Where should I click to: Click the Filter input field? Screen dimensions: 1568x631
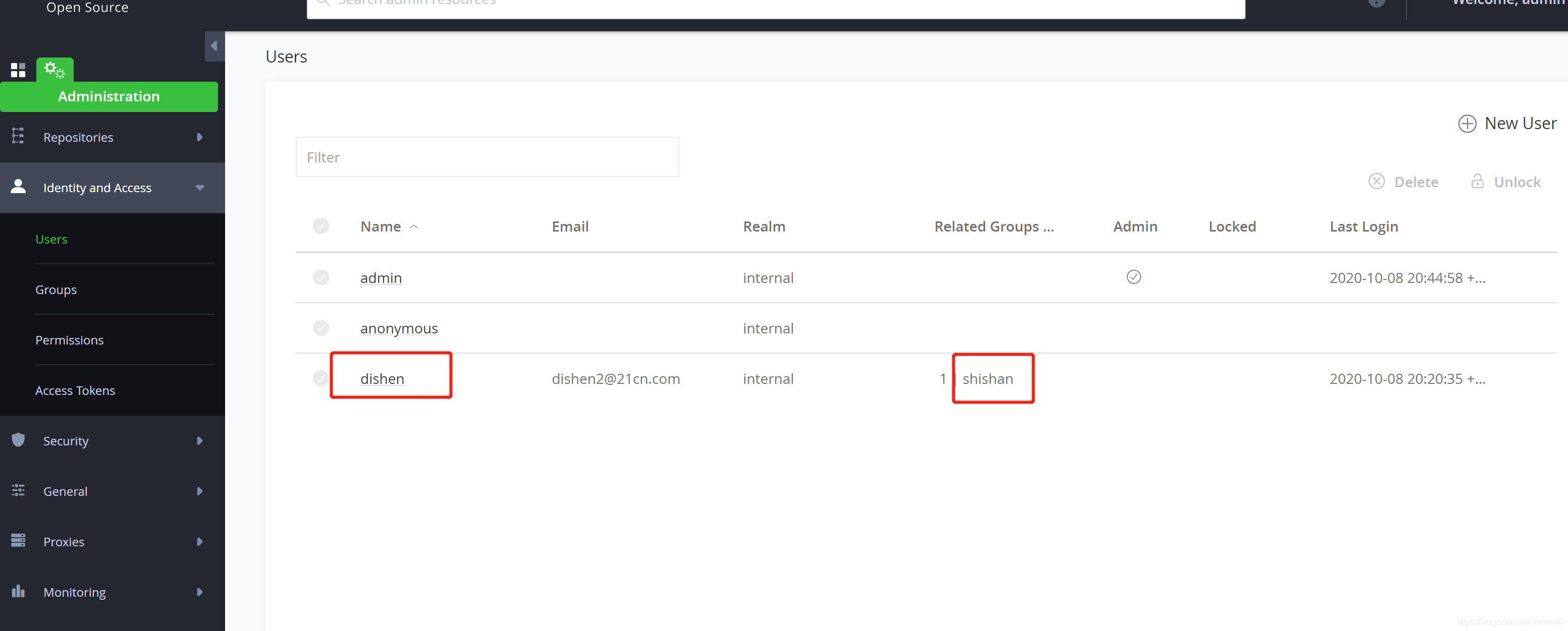point(487,157)
